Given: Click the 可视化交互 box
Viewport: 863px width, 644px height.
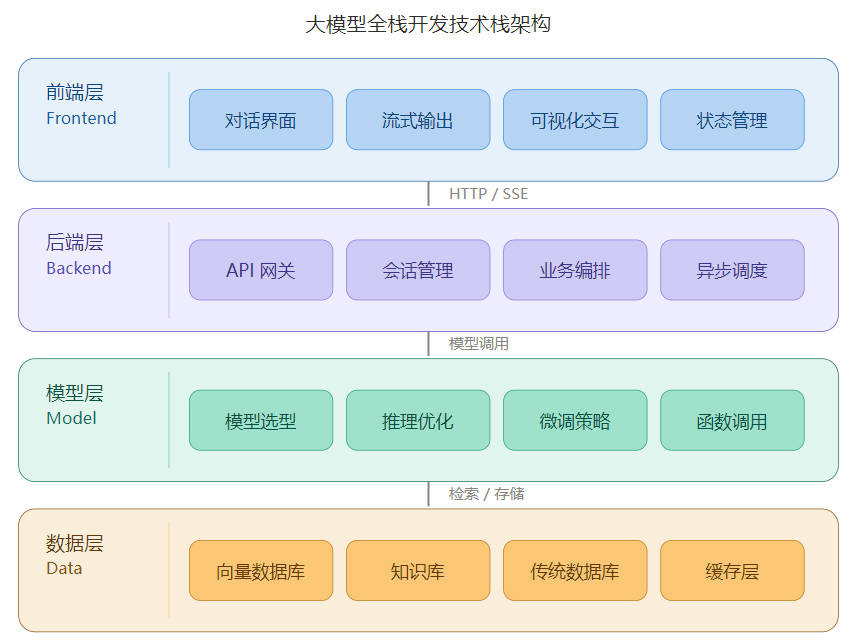Looking at the screenshot, I should tap(575, 119).
